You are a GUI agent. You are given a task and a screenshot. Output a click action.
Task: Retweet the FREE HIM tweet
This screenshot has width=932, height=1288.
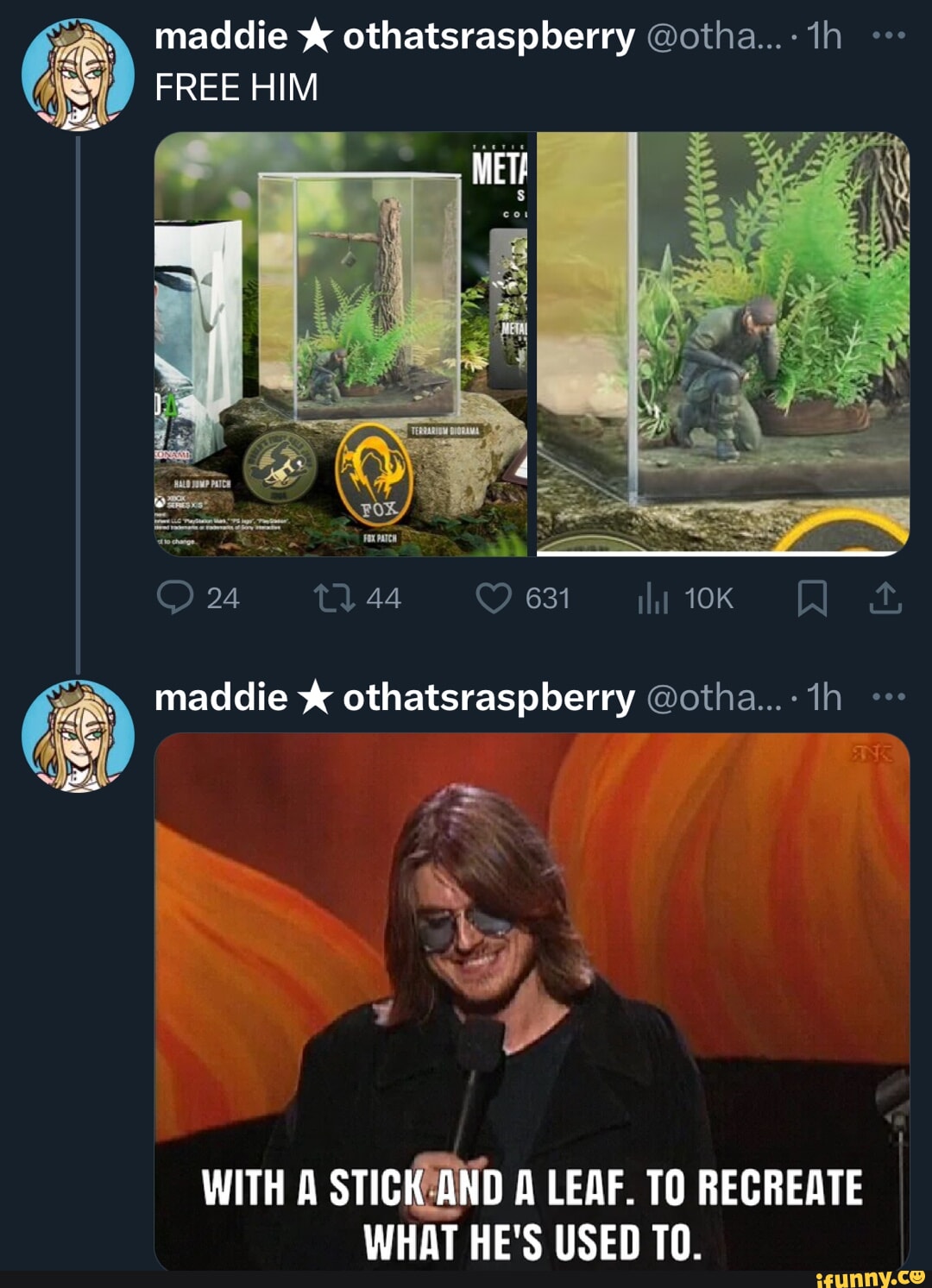click(334, 597)
